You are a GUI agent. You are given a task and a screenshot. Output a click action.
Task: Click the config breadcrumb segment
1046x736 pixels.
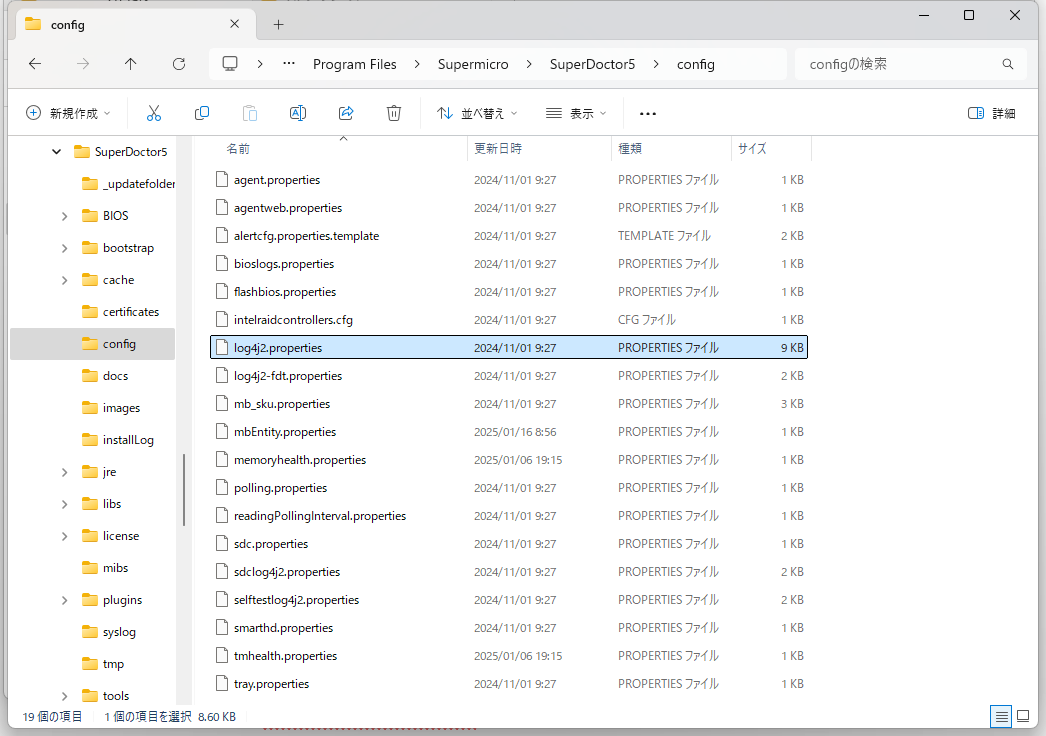click(696, 64)
